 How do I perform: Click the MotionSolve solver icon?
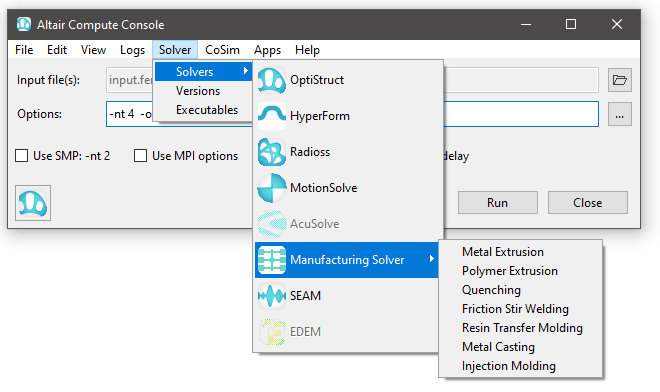point(271,188)
